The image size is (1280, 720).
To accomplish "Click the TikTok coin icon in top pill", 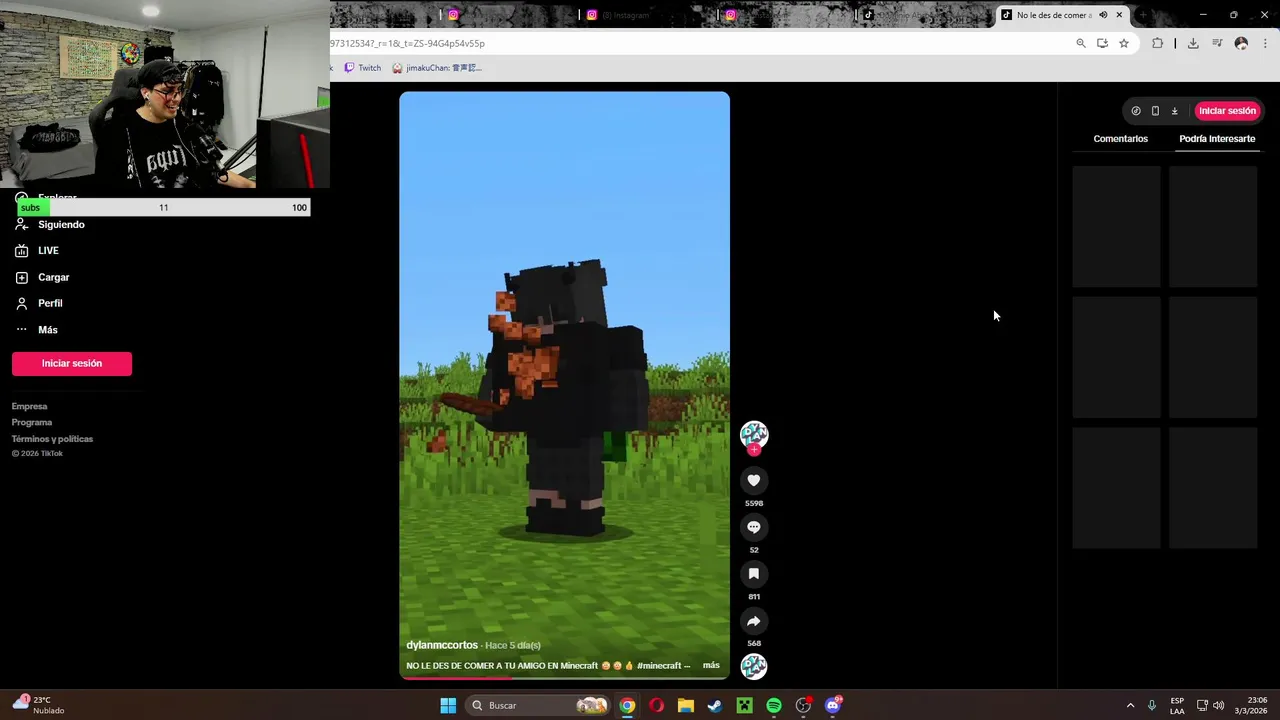I will coord(1136,111).
